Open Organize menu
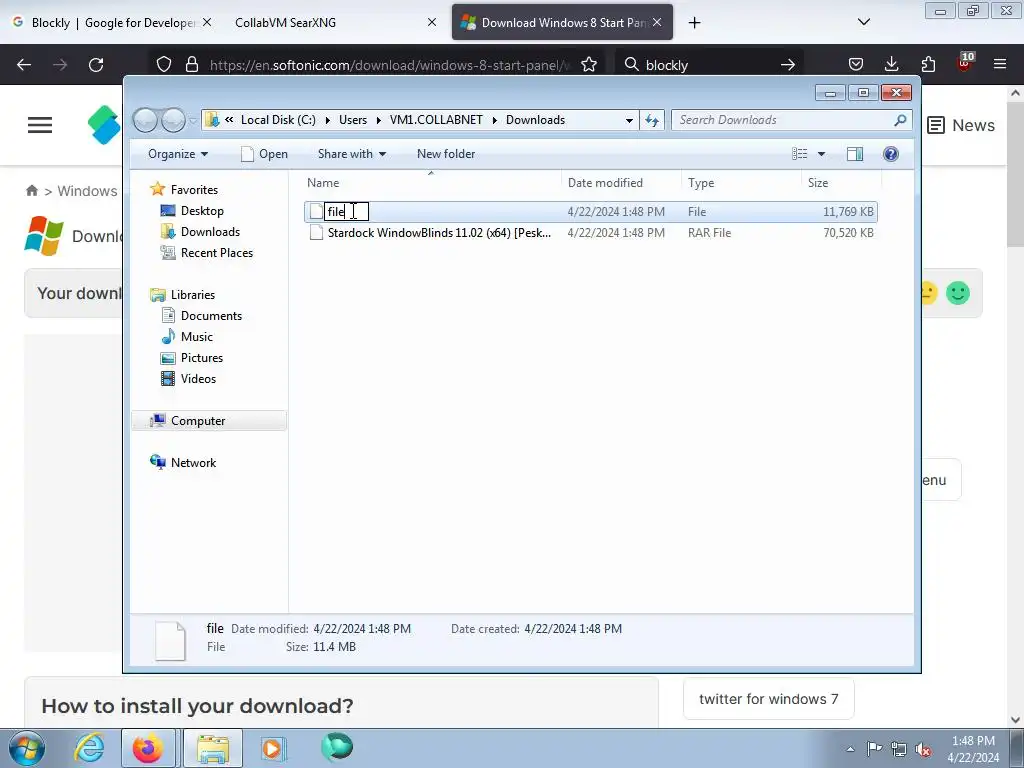1024x768 pixels. 178,154
